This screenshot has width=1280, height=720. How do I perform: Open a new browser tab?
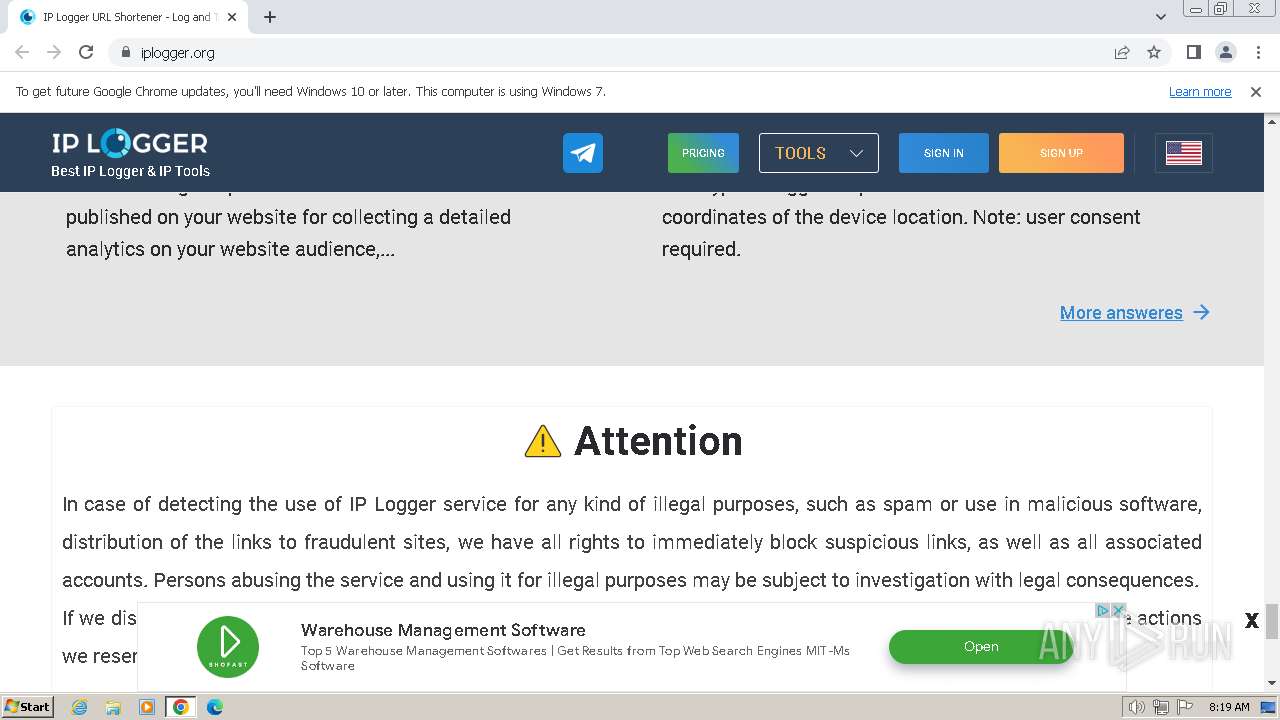pyautogui.click(x=270, y=17)
